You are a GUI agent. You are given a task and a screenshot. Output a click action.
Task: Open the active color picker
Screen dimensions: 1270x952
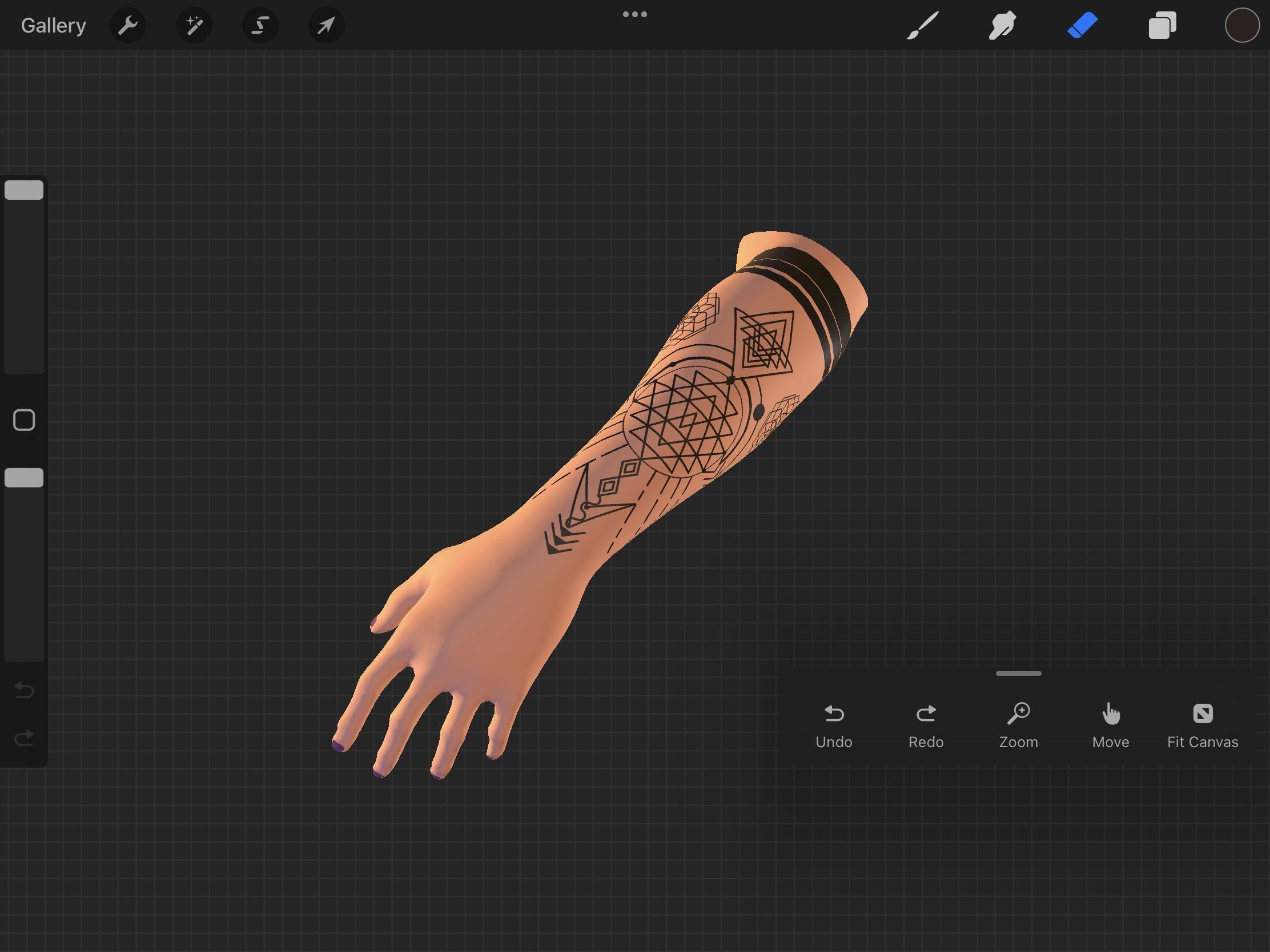point(1242,25)
